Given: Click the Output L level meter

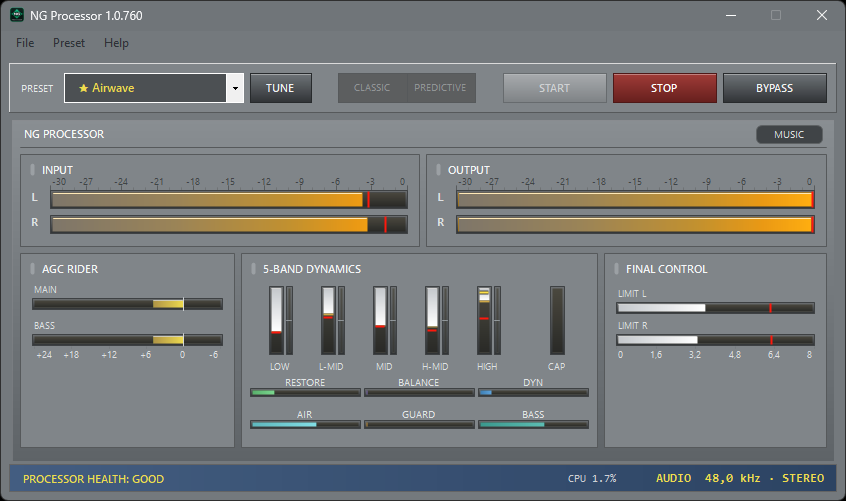Looking at the screenshot, I should [x=635, y=200].
